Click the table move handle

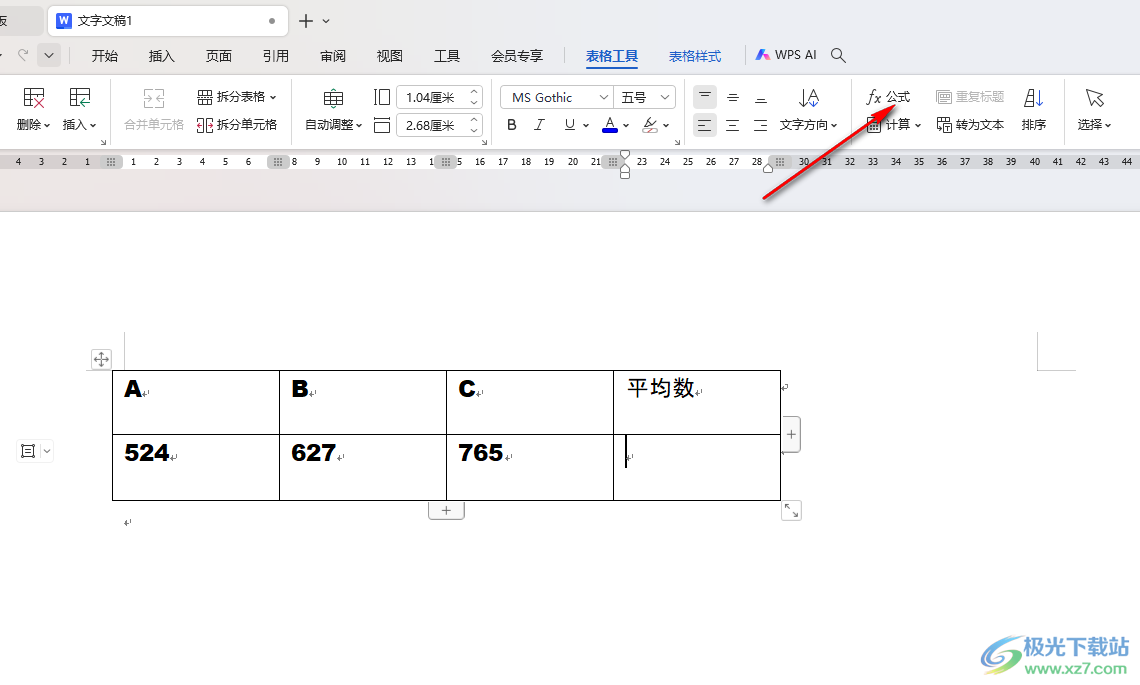pos(101,358)
